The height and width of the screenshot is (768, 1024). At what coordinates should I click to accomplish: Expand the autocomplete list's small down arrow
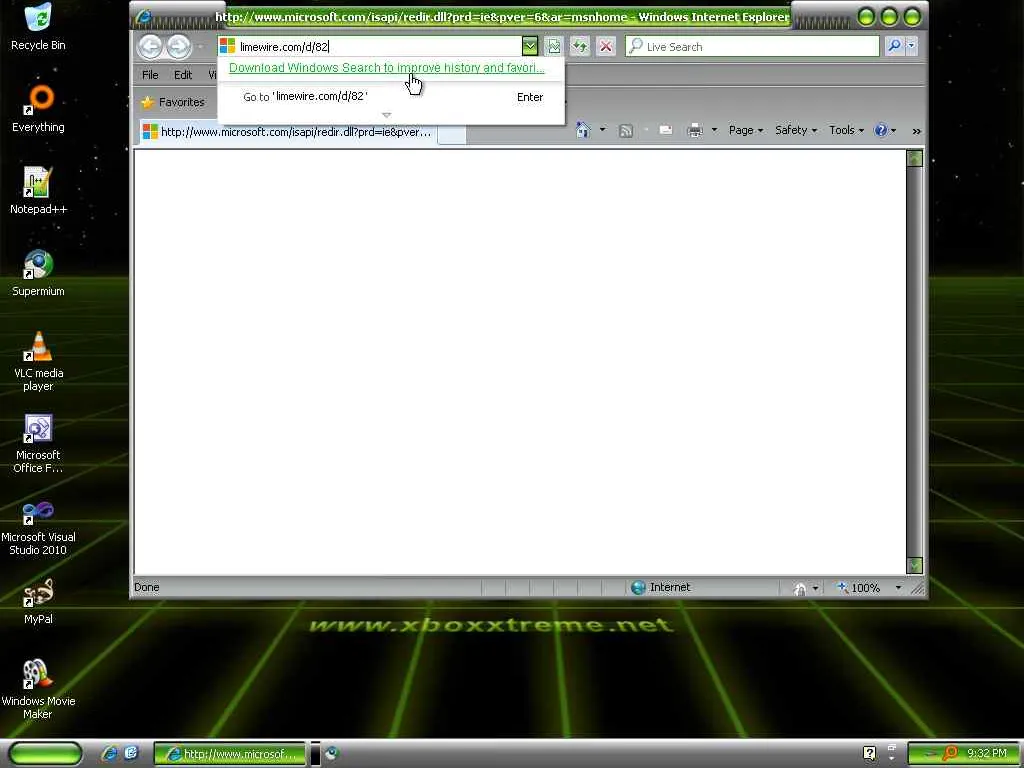pos(387,115)
